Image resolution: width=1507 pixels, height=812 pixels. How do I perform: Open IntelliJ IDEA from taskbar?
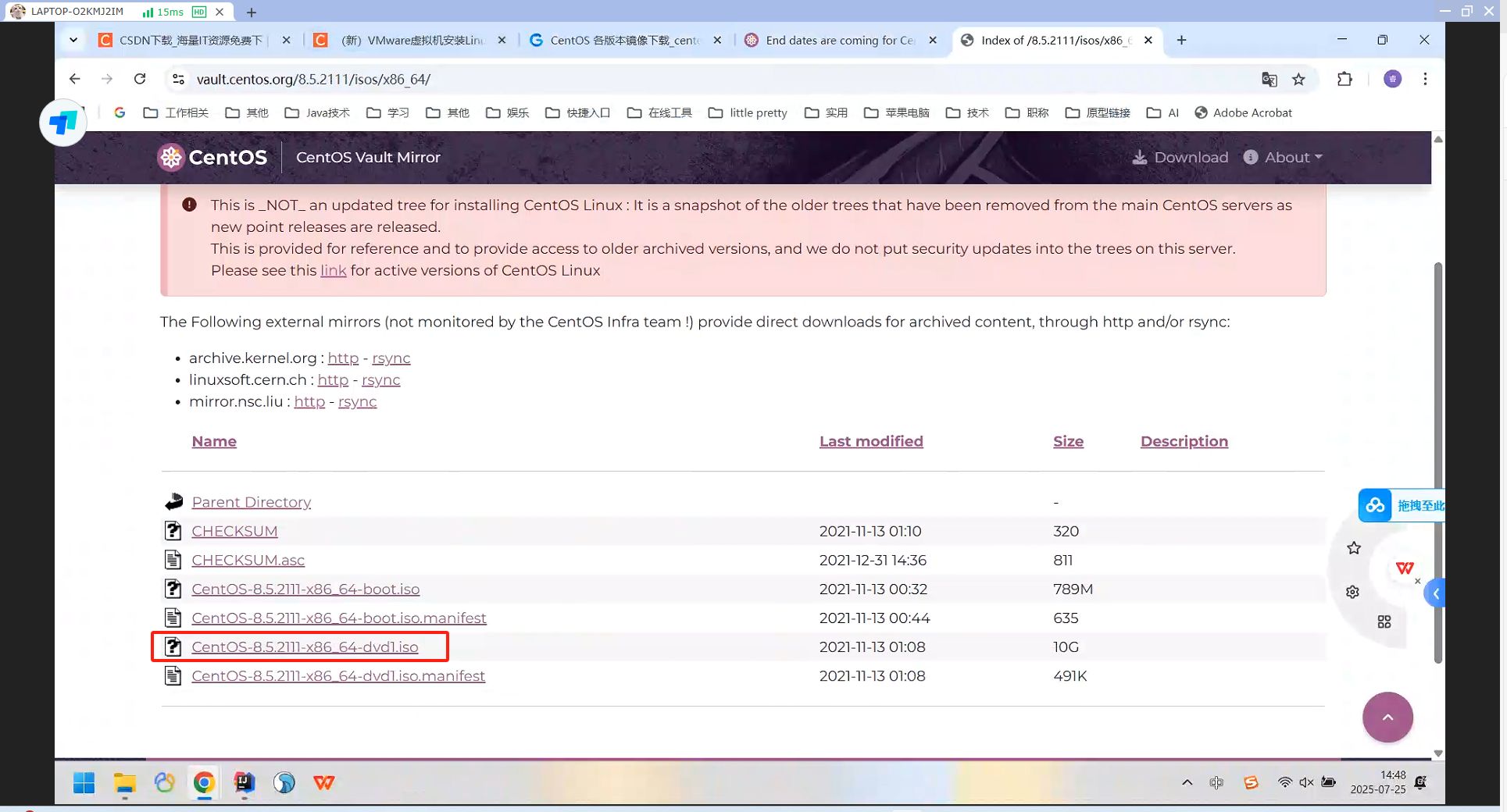(245, 782)
